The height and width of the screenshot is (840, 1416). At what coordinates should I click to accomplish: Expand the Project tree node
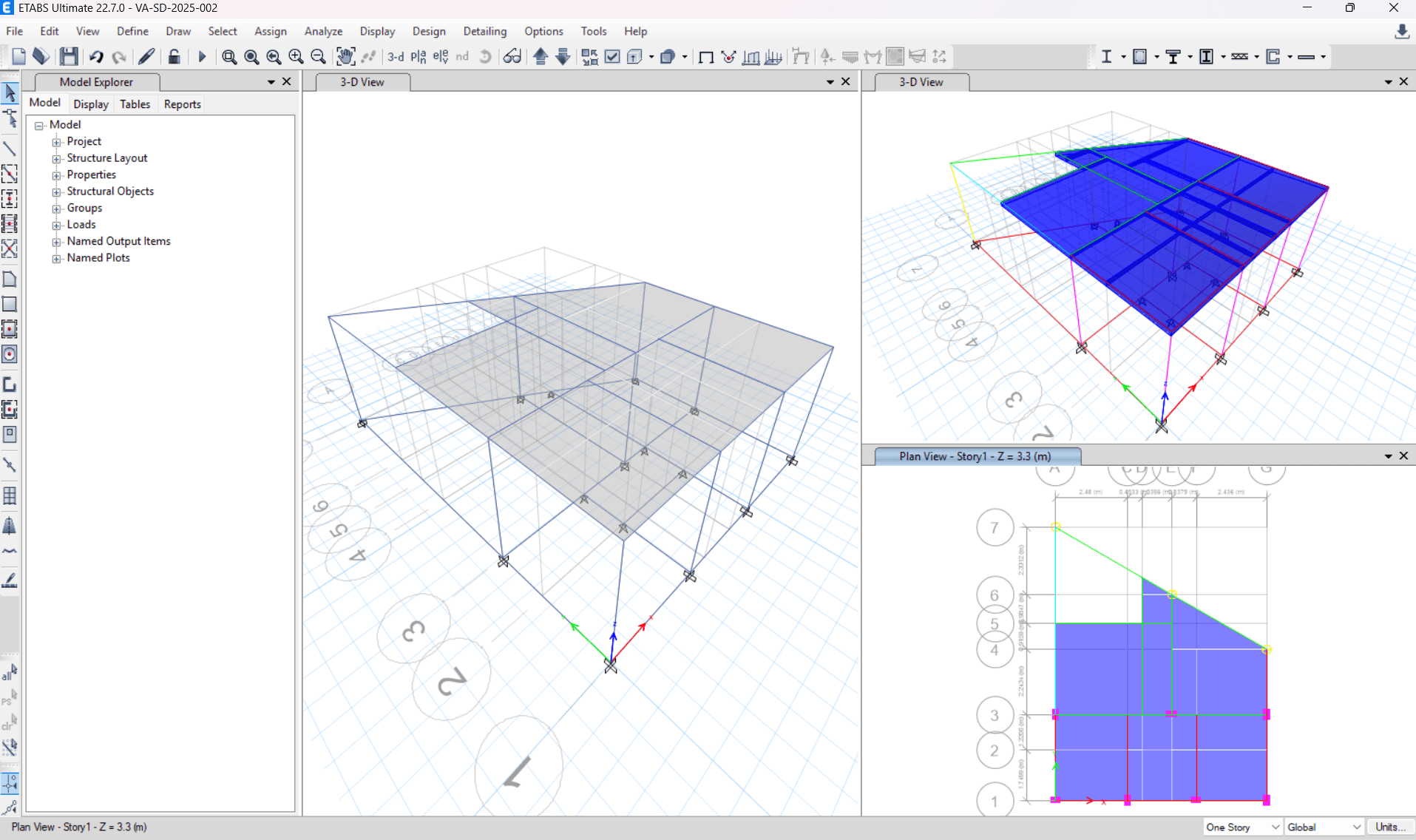coord(56,142)
